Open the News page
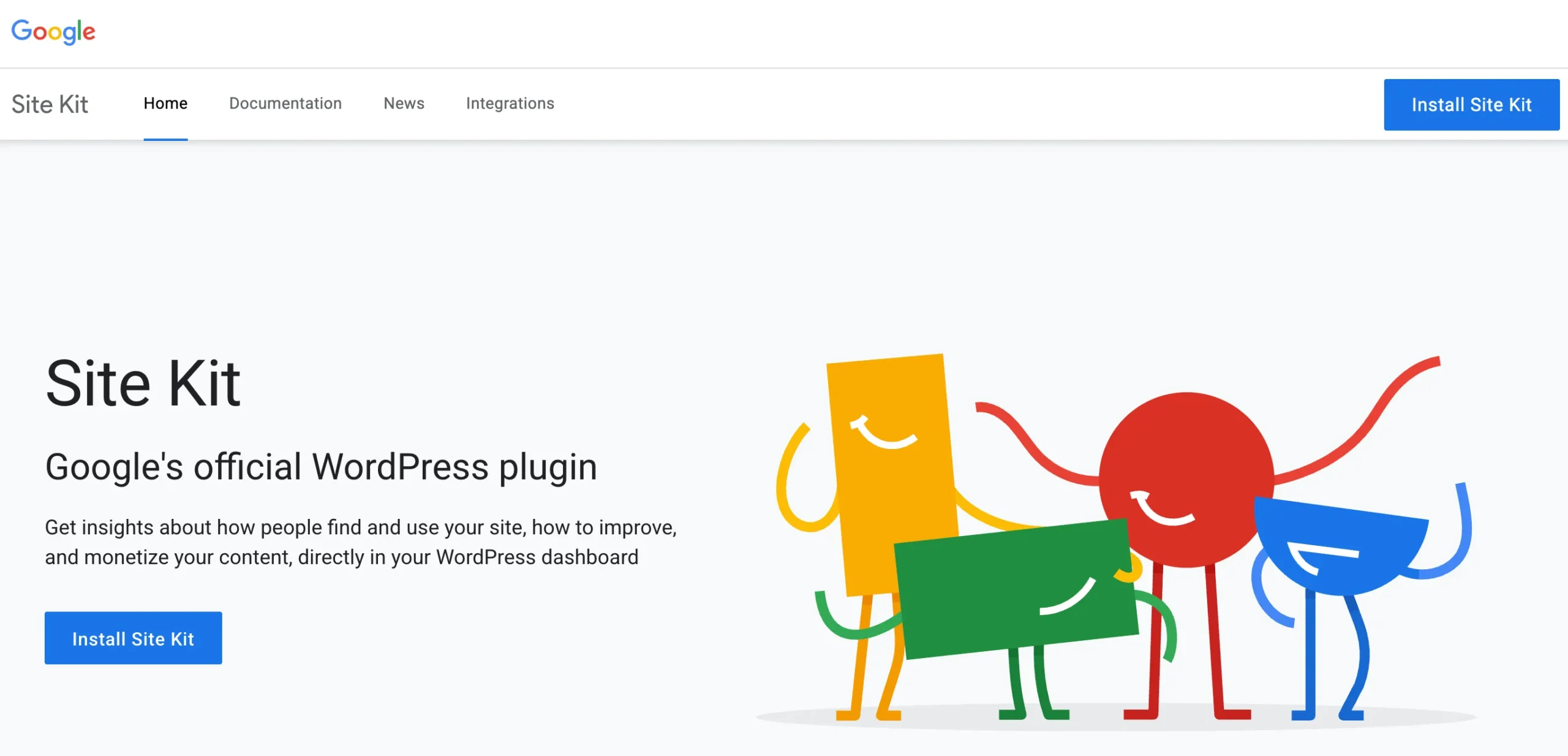This screenshot has width=1568, height=756. pos(403,103)
